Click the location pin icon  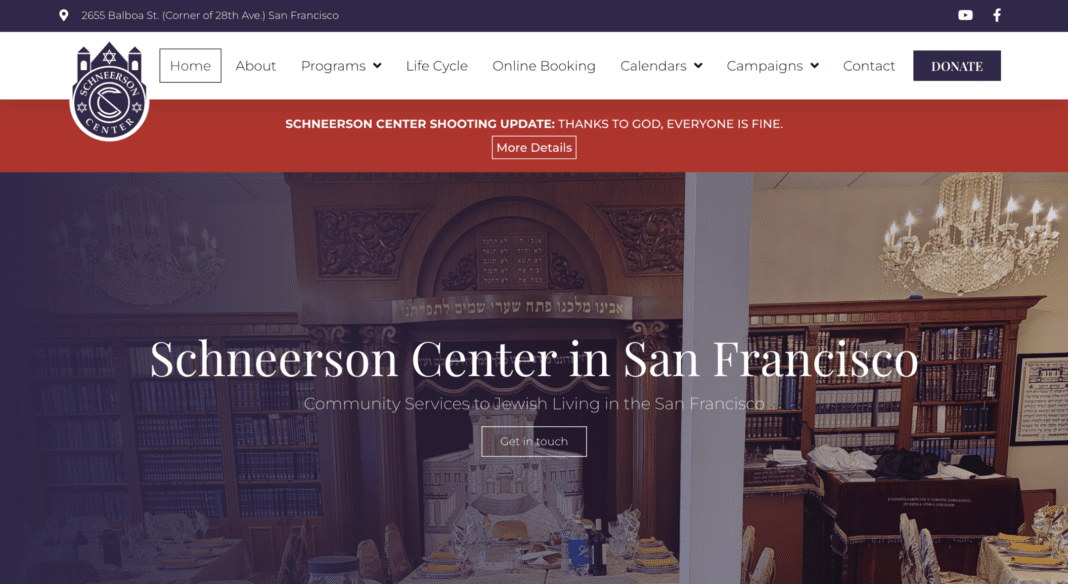tap(63, 15)
